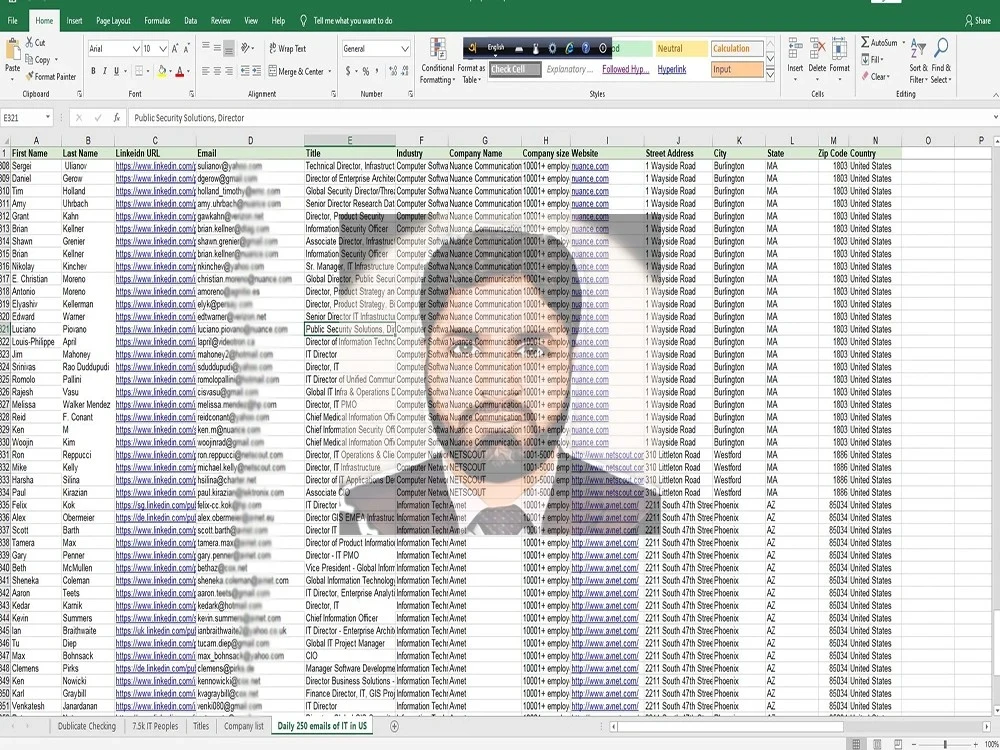Apply comma style
This screenshot has width=1000, height=750.
click(377, 71)
